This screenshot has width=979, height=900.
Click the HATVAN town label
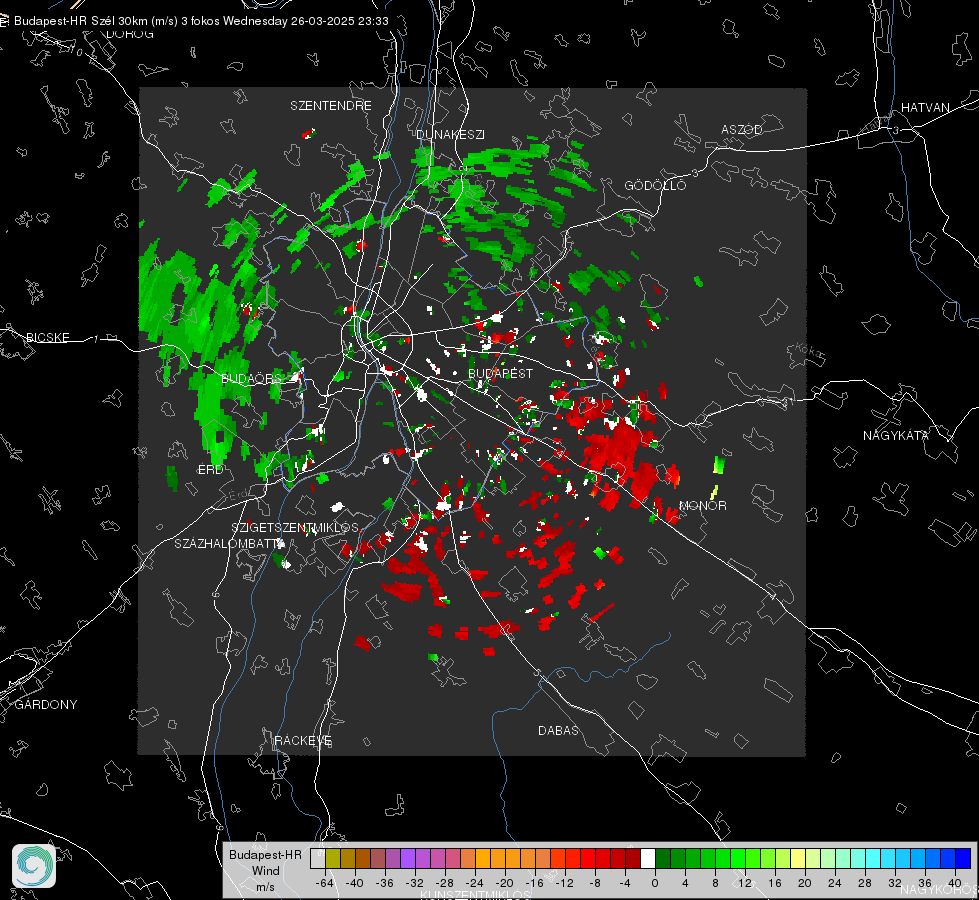click(925, 108)
